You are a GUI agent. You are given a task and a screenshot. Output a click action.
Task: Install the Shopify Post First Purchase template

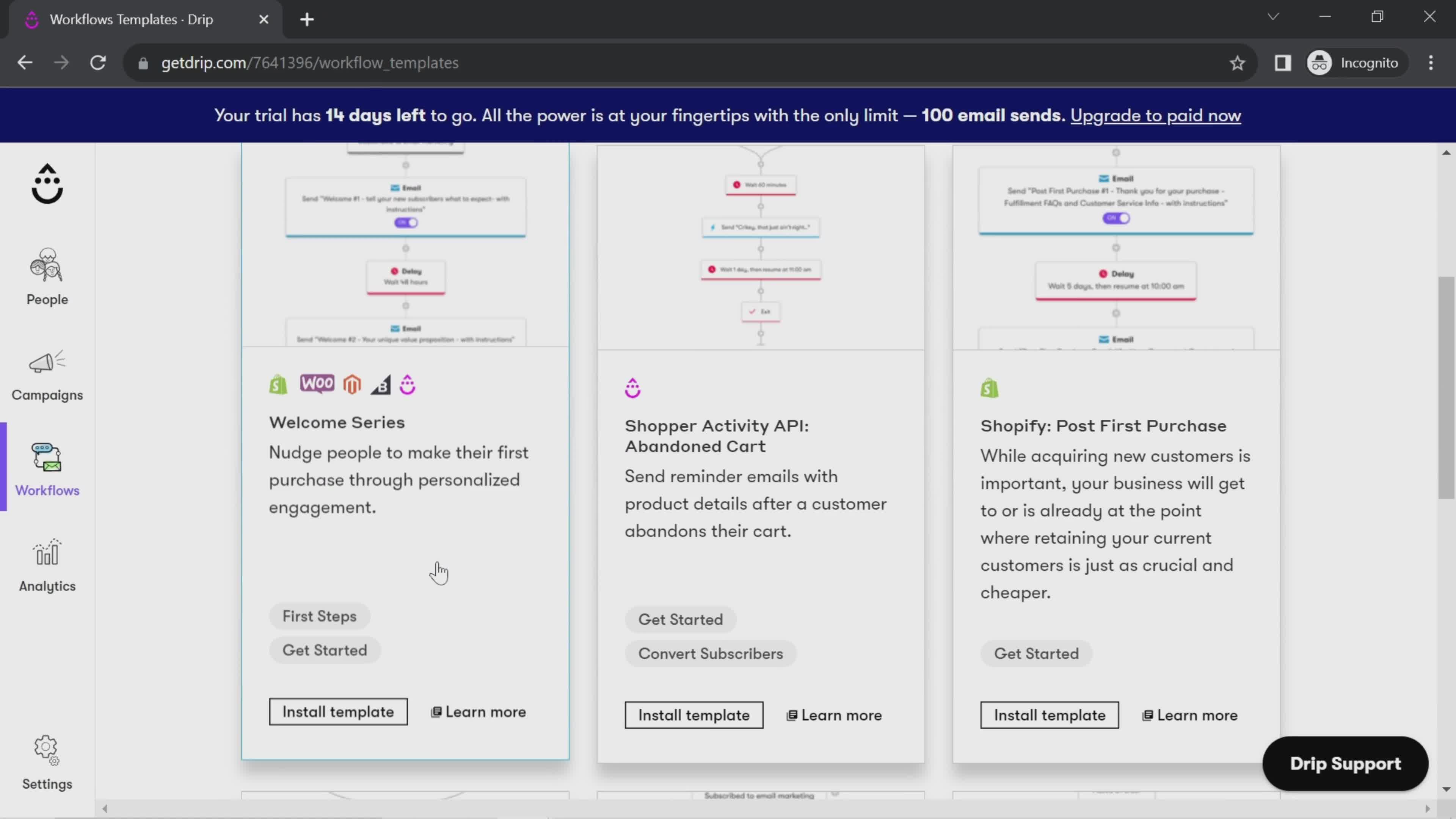click(1050, 715)
